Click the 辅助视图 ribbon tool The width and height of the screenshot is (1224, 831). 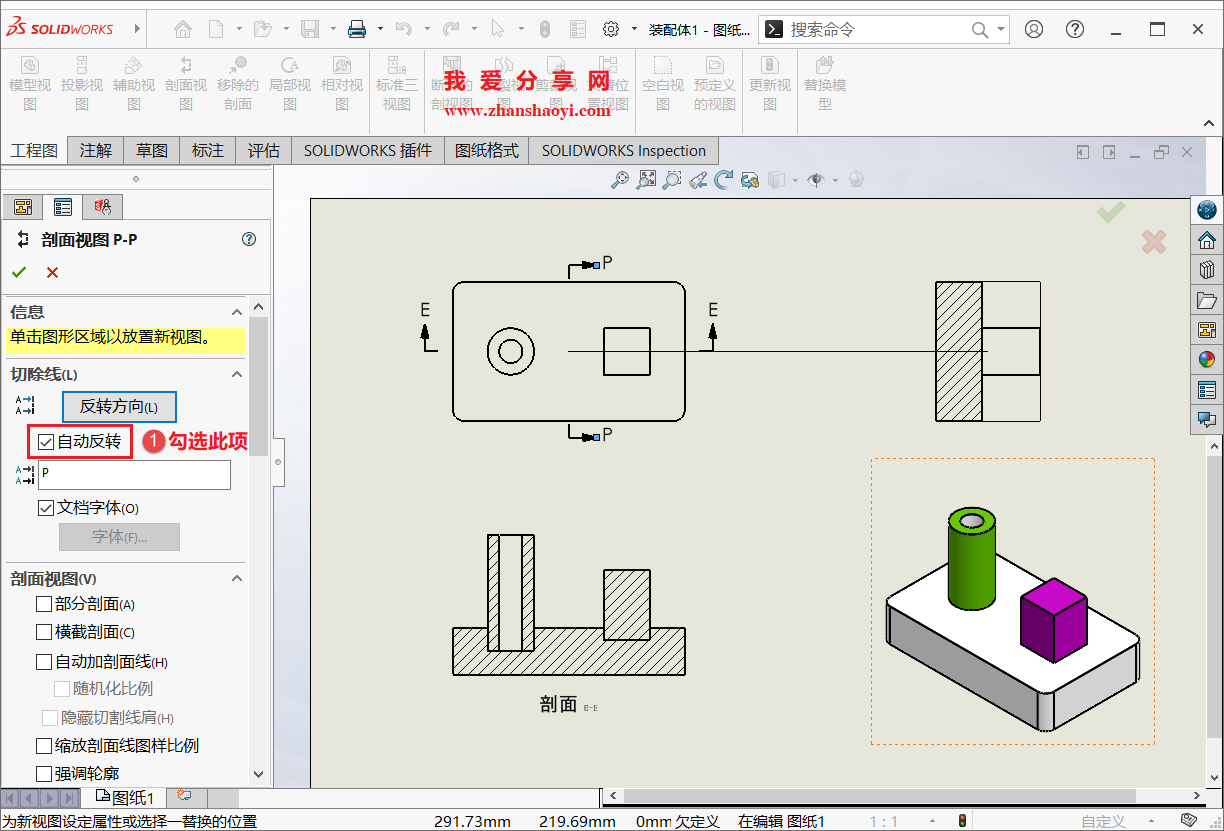(134, 83)
